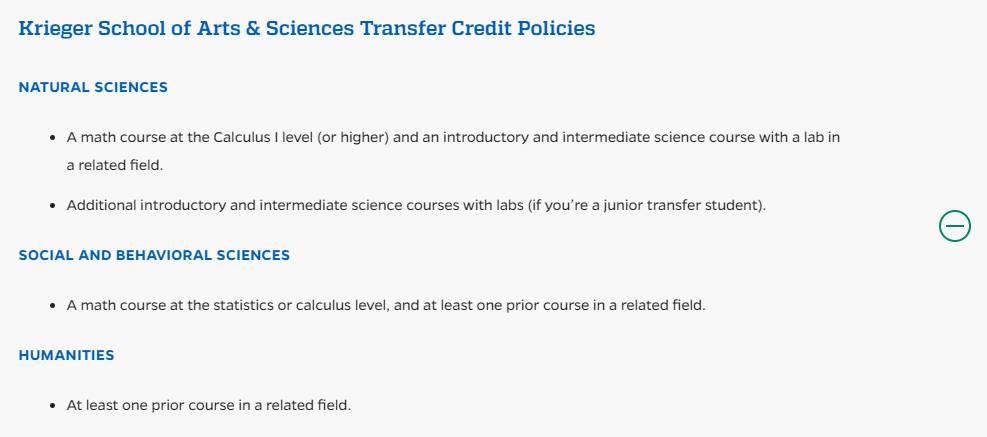Select the NATURAL SCIENCES subheading
Image resolution: width=987 pixels, height=437 pixels.
[x=93, y=88]
